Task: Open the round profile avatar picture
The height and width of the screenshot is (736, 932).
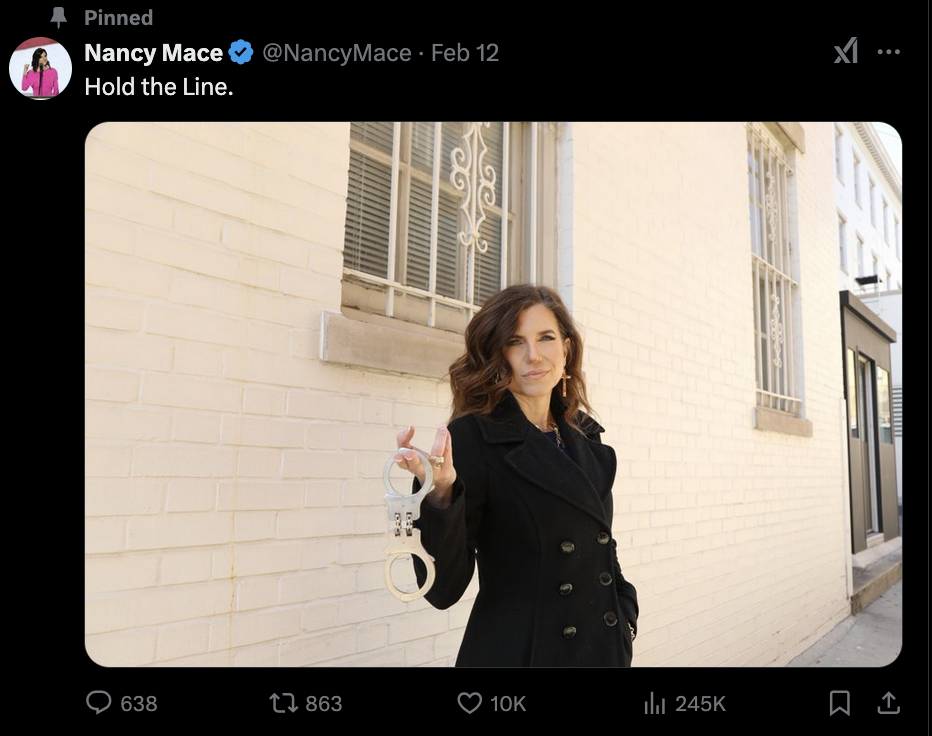Action: click(x=41, y=69)
